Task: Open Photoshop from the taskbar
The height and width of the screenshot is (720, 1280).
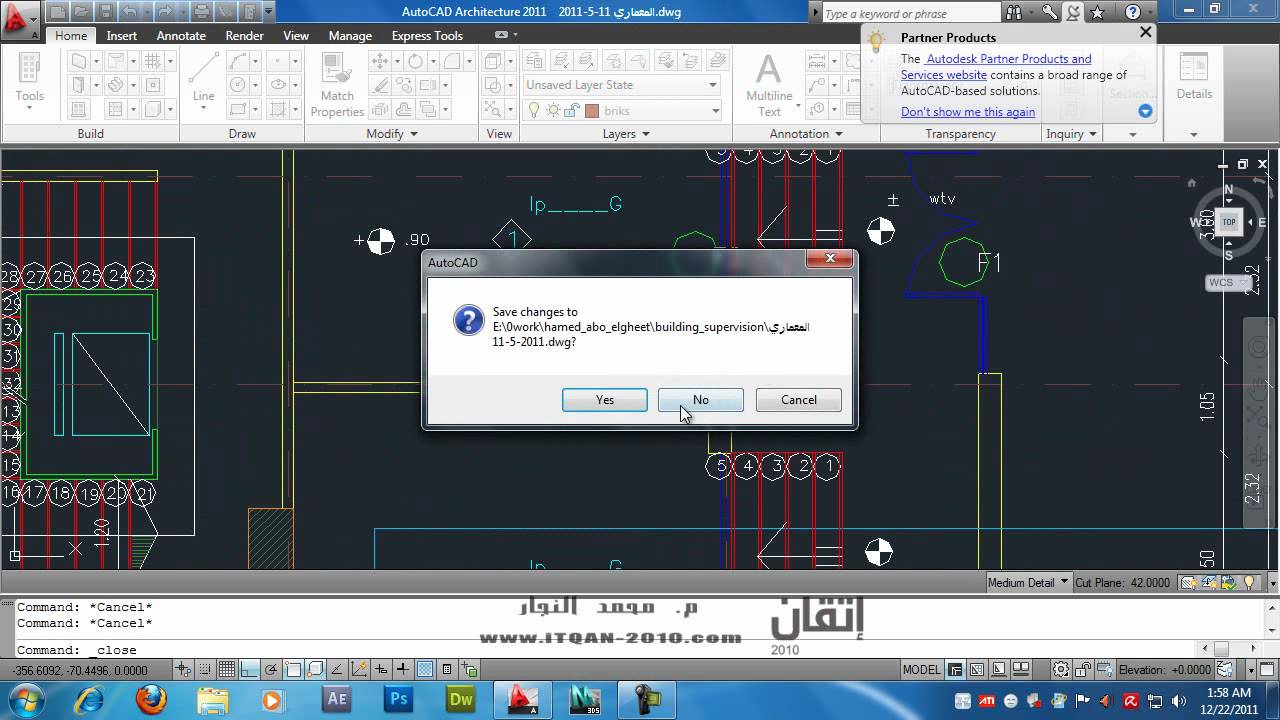Action: tap(399, 699)
